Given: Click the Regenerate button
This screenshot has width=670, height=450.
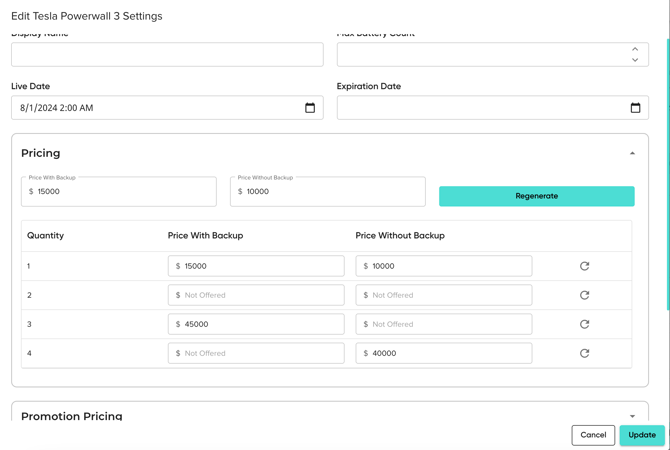Looking at the screenshot, I should click(536, 196).
